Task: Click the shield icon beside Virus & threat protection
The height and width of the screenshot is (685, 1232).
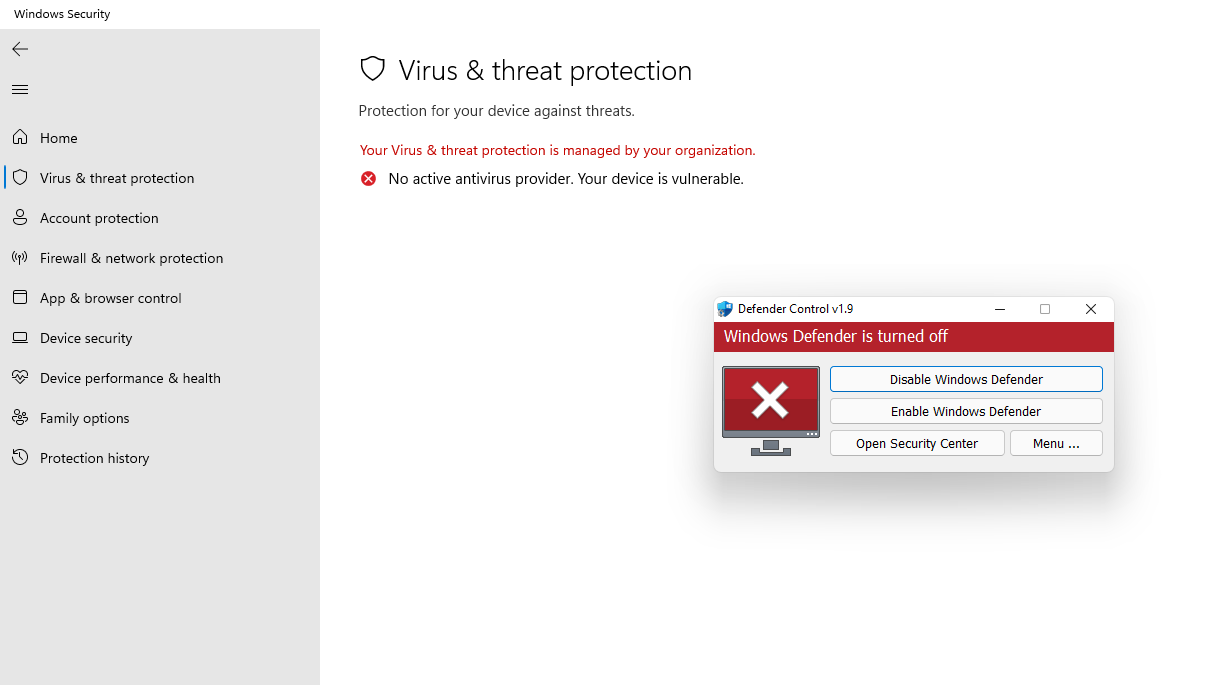Action: point(20,177)
